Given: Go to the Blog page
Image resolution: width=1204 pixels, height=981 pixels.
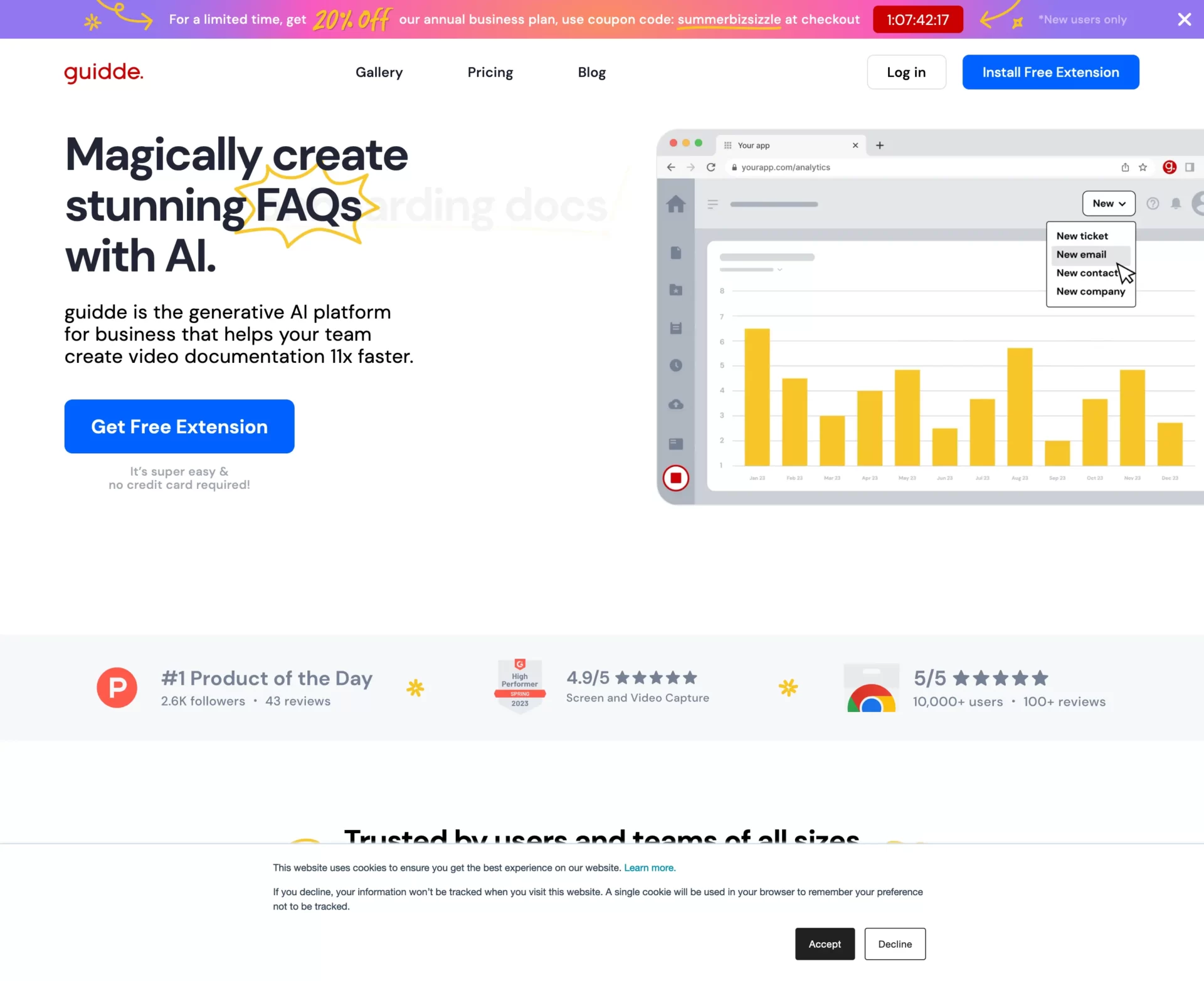Looking at the screenshot, I should (591, 72).
